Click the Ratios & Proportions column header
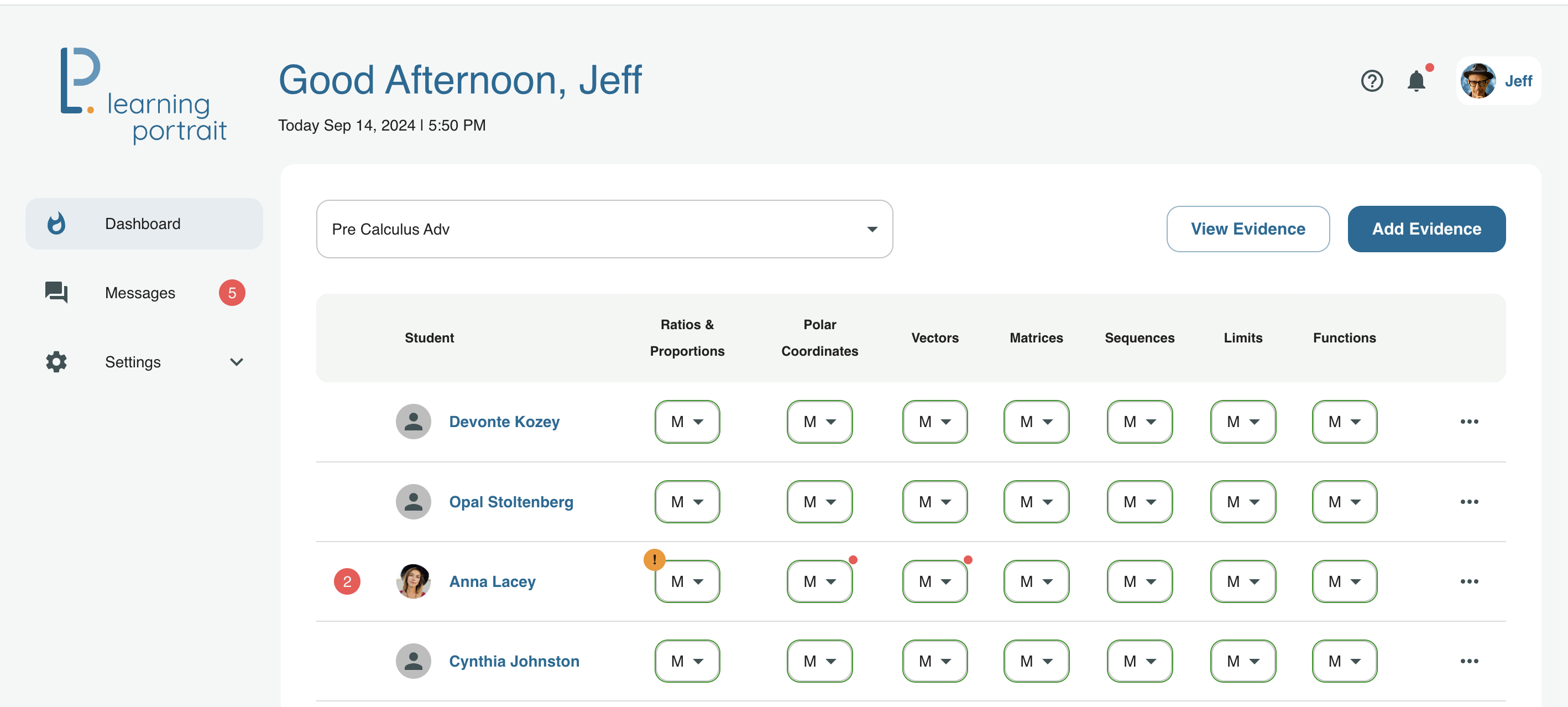Image resolution: width=1568 pixels, height=707 pixels. pyautogui.click(x=687, y=338)
